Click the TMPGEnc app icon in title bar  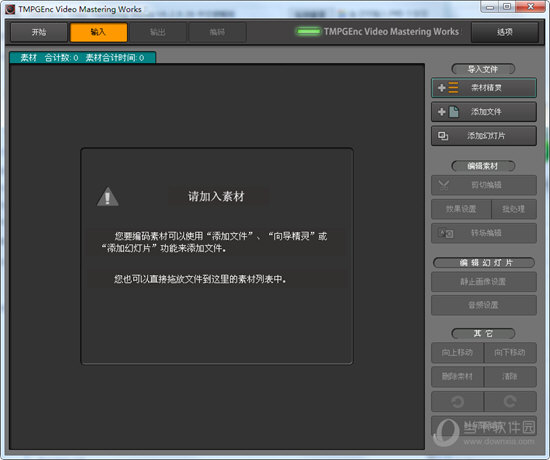click(10, 9)
